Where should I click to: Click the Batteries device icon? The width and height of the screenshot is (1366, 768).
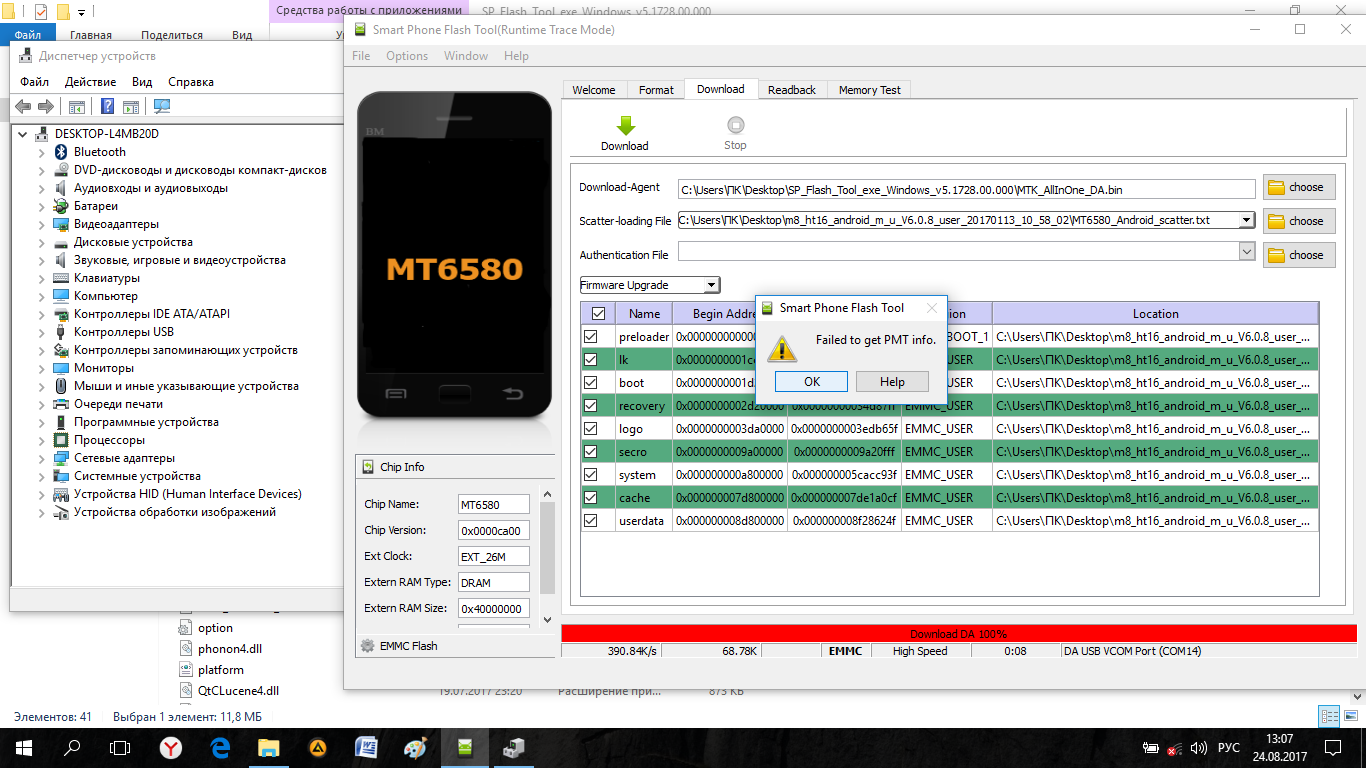point(61,206)
